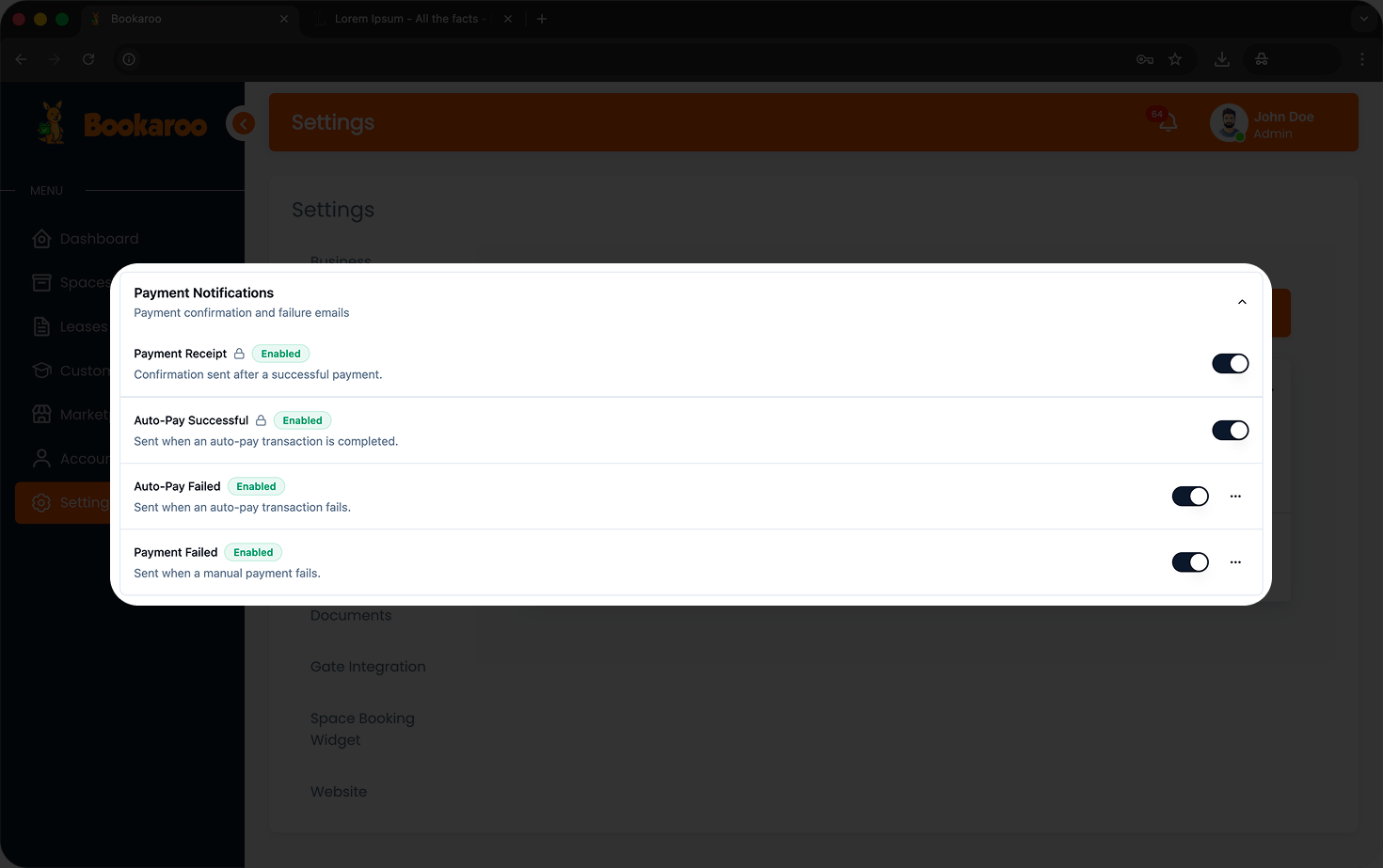Toggle the Payment Receipt switch
This screenshot has width=1383, height=868.
1230,364
